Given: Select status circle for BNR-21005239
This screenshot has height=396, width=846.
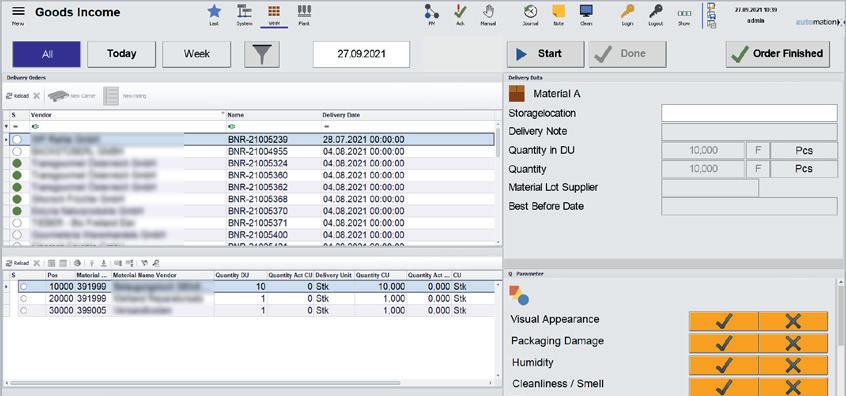Looking at the screenshot, I should (17, 140).
